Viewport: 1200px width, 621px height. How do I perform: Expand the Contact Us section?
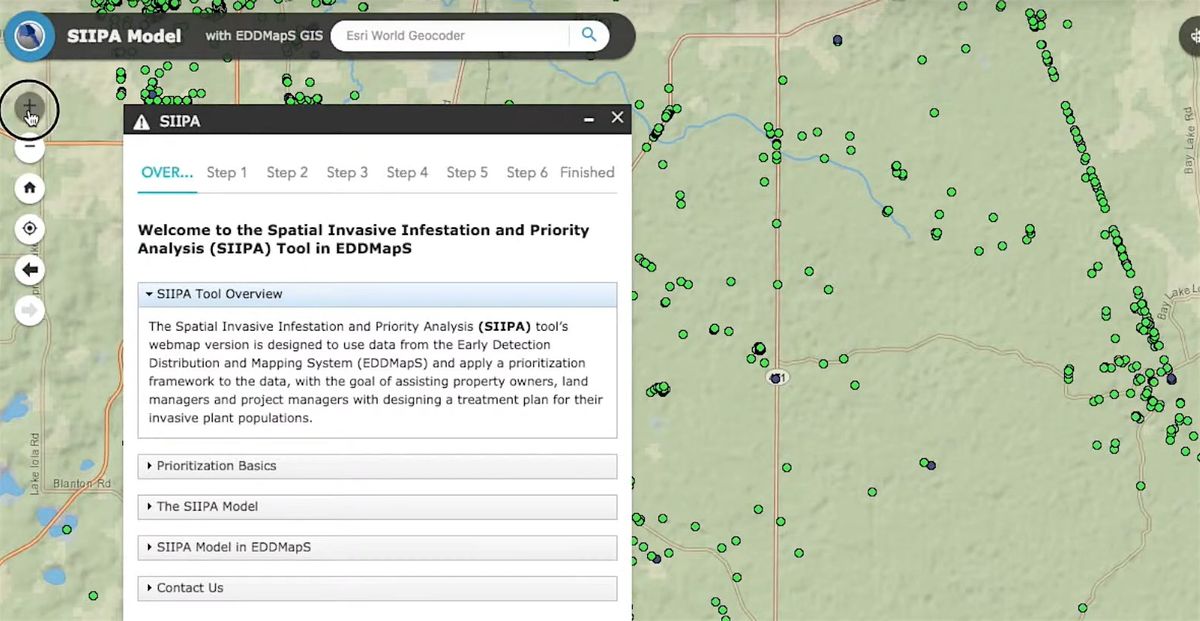click(x=377, y=588)
